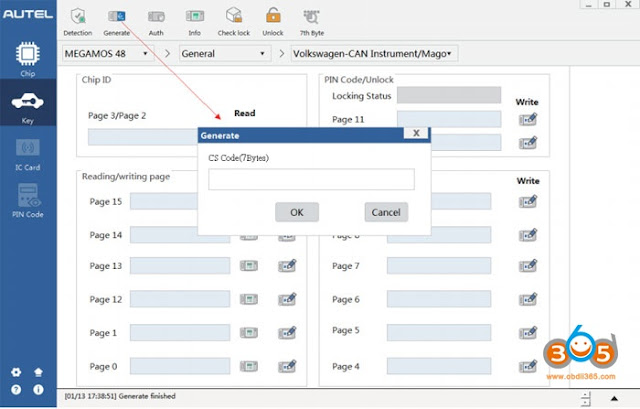
Task: Open the Auth toolbar function
Action: tap(156, 22)
